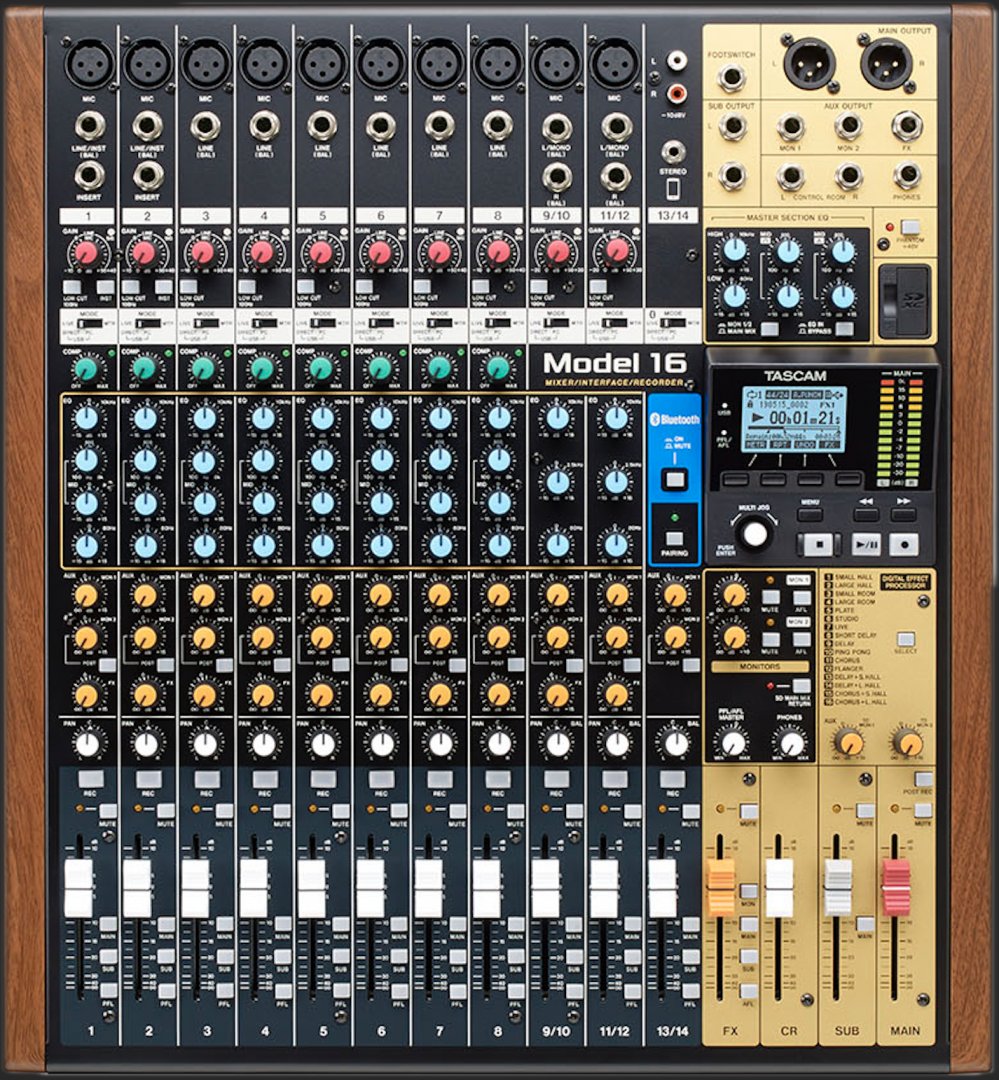Click the channel 3 MON 1 aux knob
This screenshot has width=999, height=1080.
pos(204,596)
